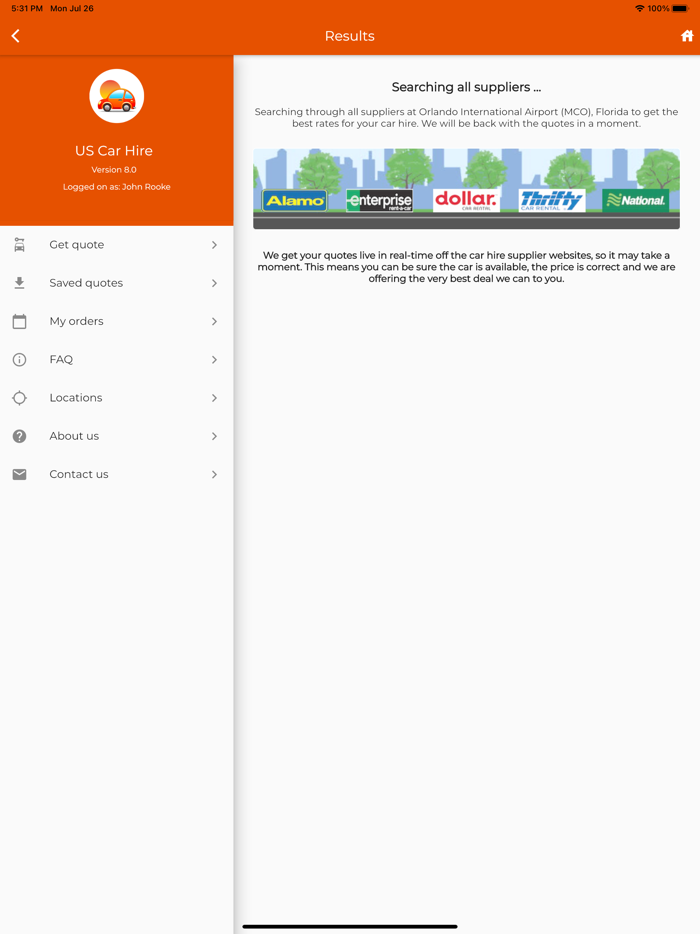The width and height of the screenshot is (700, 934).
Task: Tap 'Logged on as: John Rooke' text
Action: [x=117, y=187]
